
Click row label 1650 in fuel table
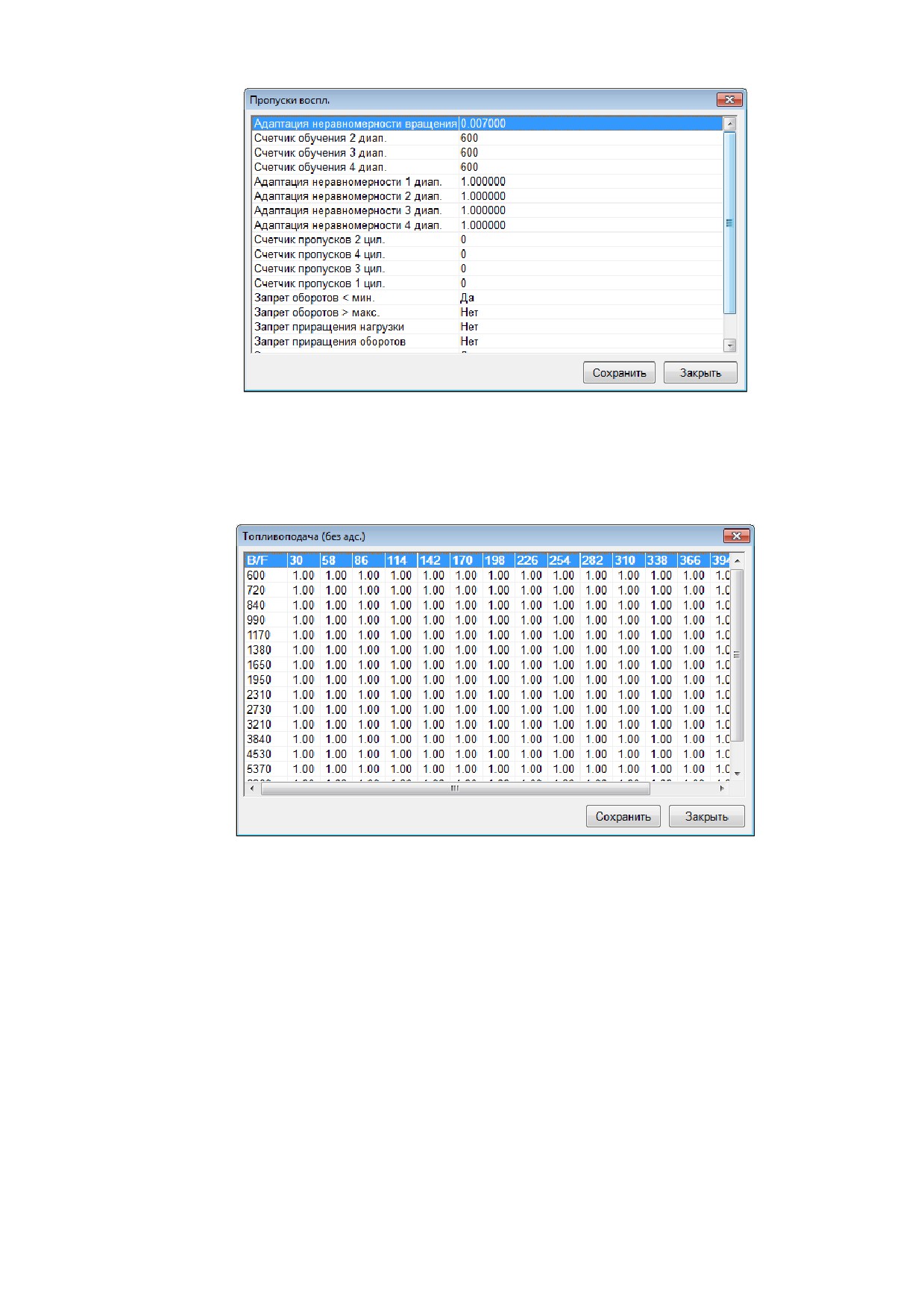tap(259, 665)
